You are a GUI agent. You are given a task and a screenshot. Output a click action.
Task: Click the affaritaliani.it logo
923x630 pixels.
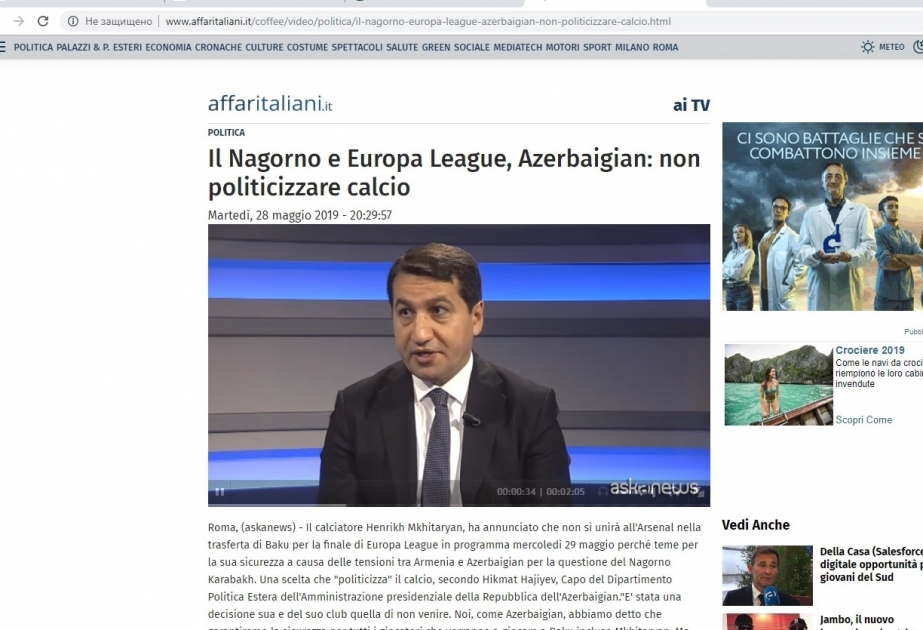(270, 104)
